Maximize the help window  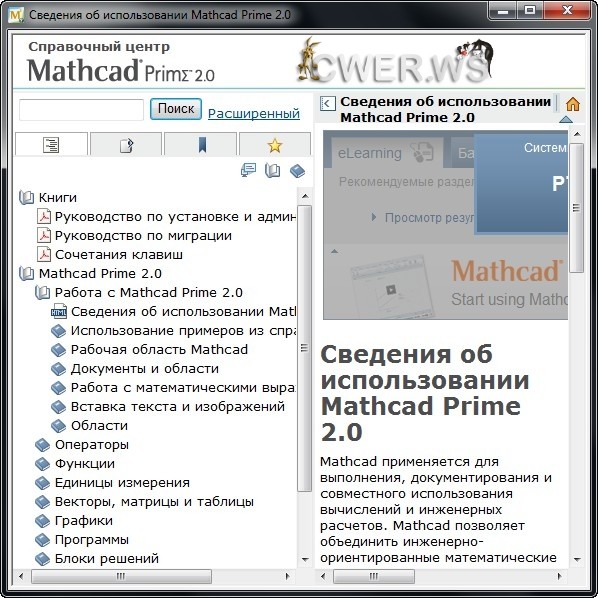tap(530, 10)
